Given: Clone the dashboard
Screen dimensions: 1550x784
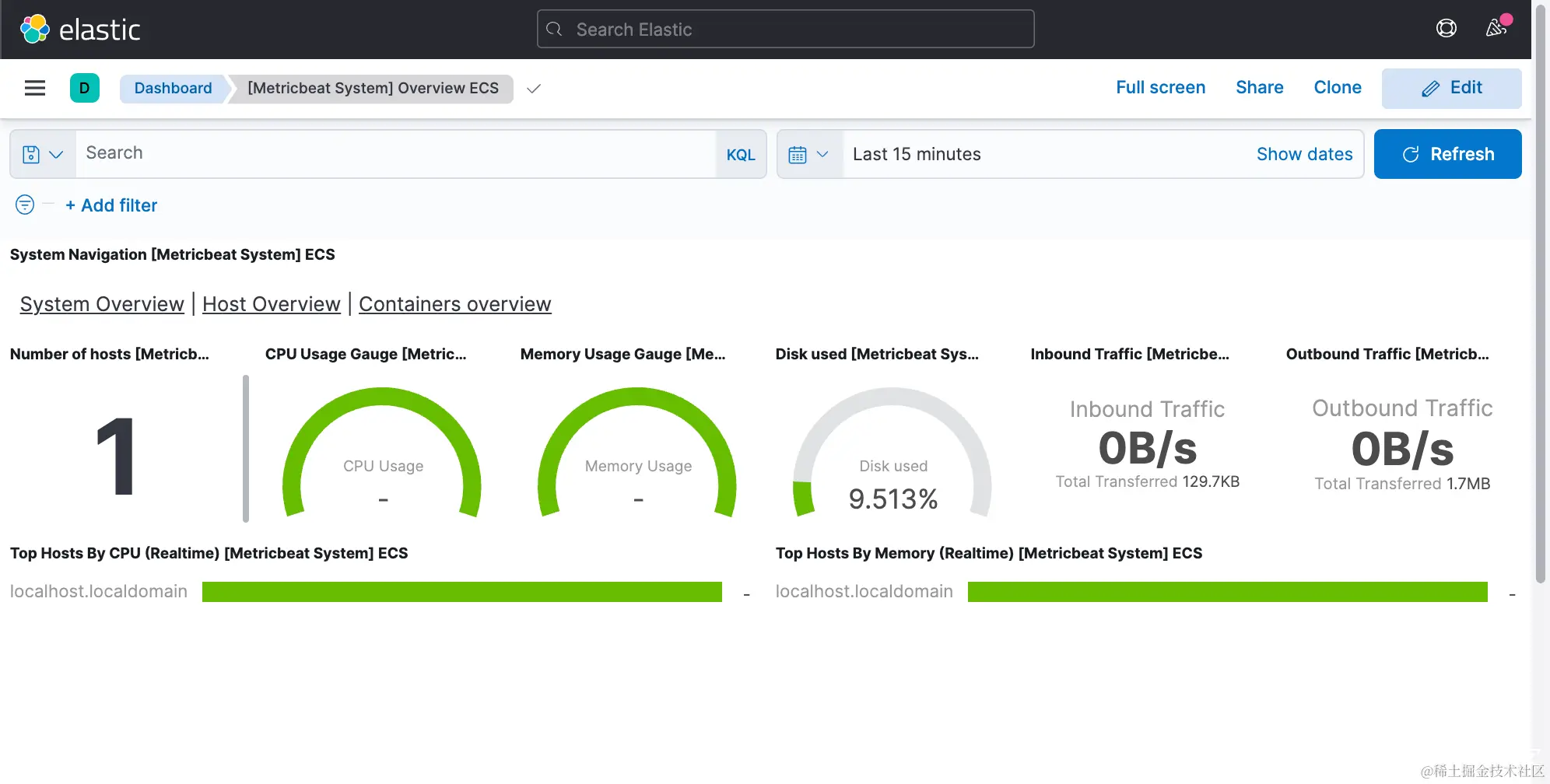Looking at the screenshot, I should 1337,87.
